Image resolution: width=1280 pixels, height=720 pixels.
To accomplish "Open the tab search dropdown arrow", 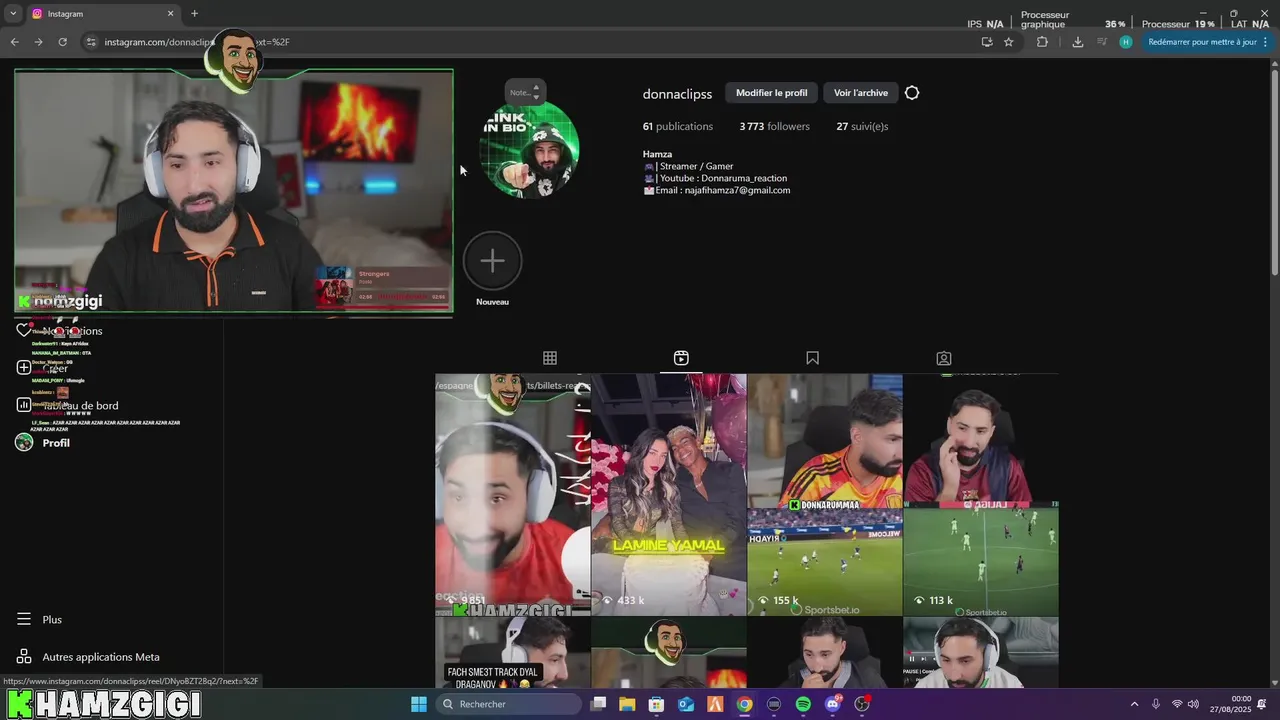I will click(13, 14).
